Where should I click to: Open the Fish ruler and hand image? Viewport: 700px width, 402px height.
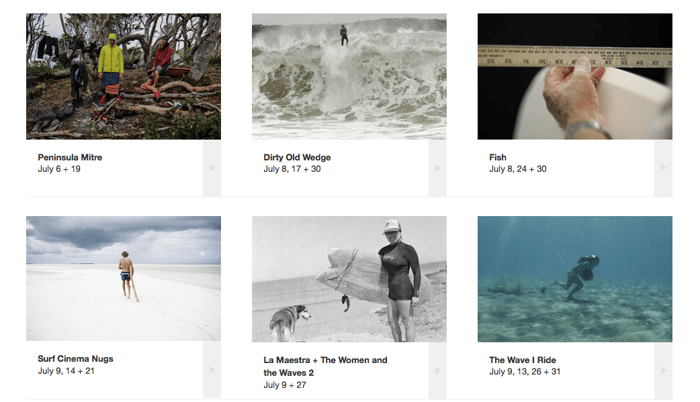(x=575, y=76)
